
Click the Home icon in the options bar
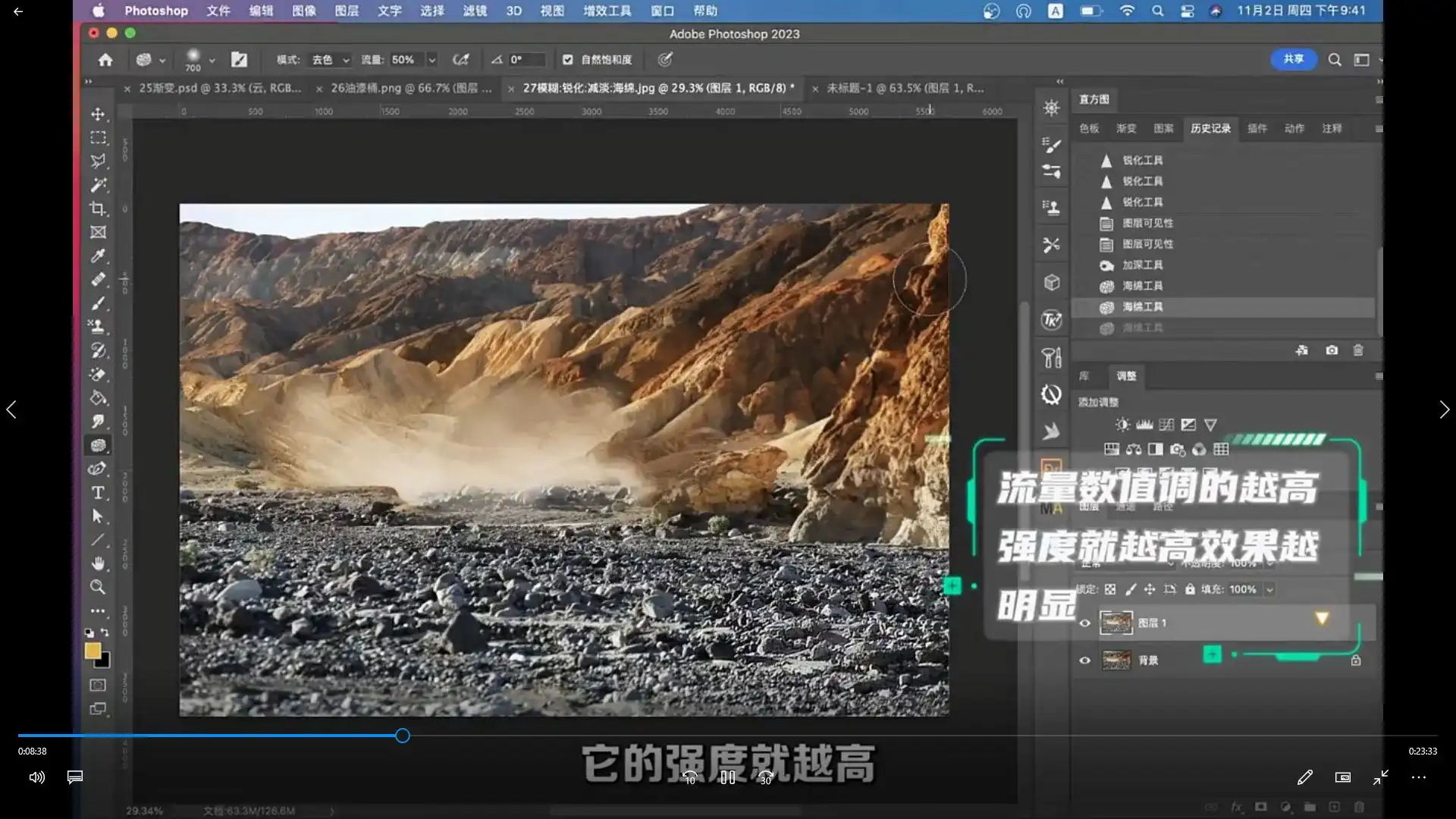(105, 60)
